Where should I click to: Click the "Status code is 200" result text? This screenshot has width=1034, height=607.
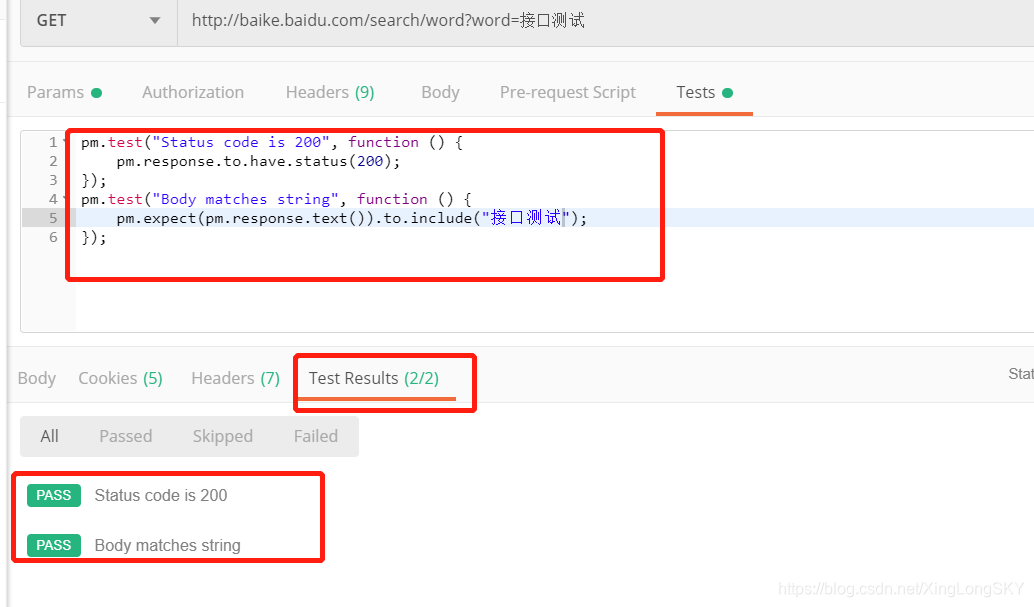(161, 495)
